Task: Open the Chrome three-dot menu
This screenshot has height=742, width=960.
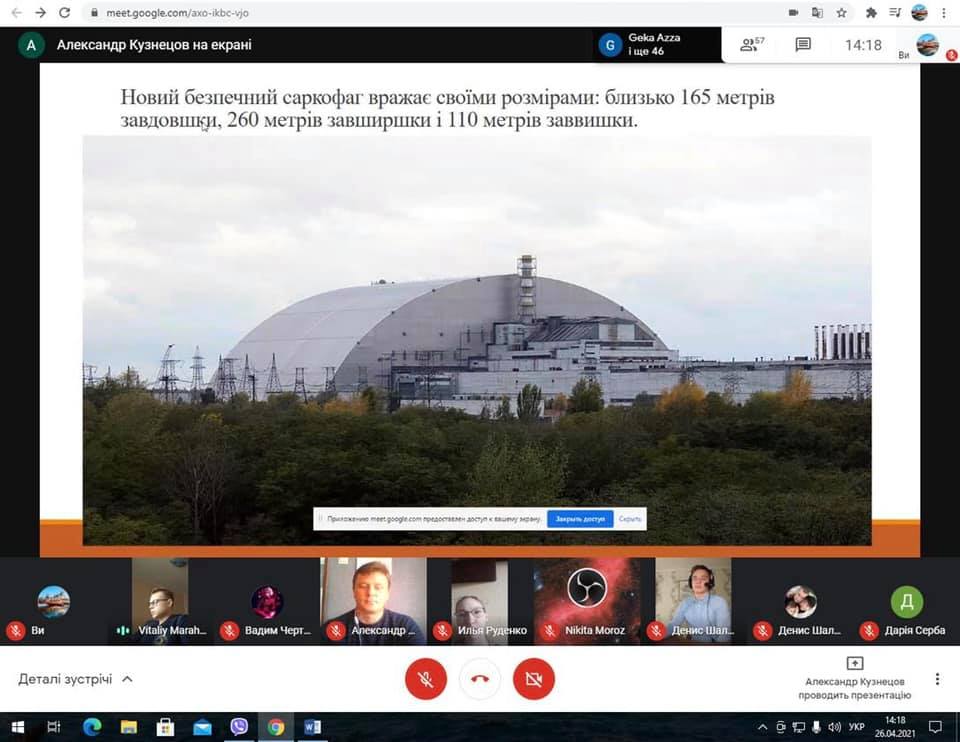Action: (944, 13)
